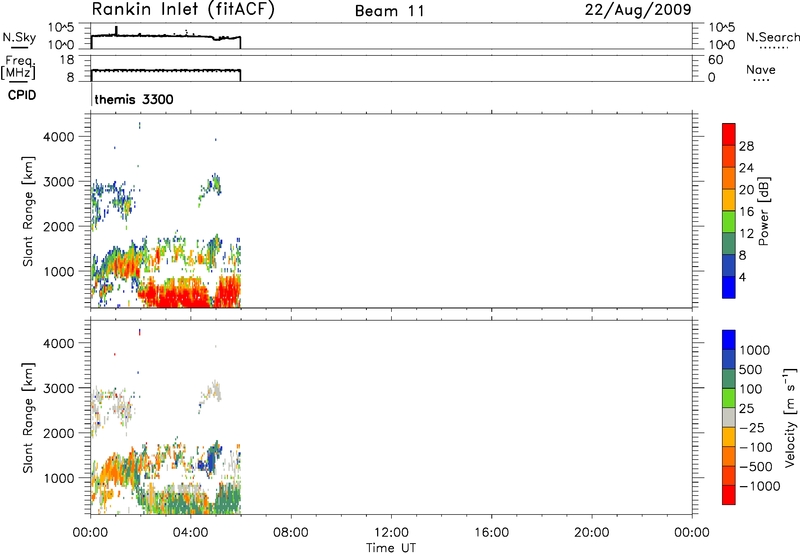Click the '18' frequency axis tick label

pyautogui.click(x=67, y=60)
